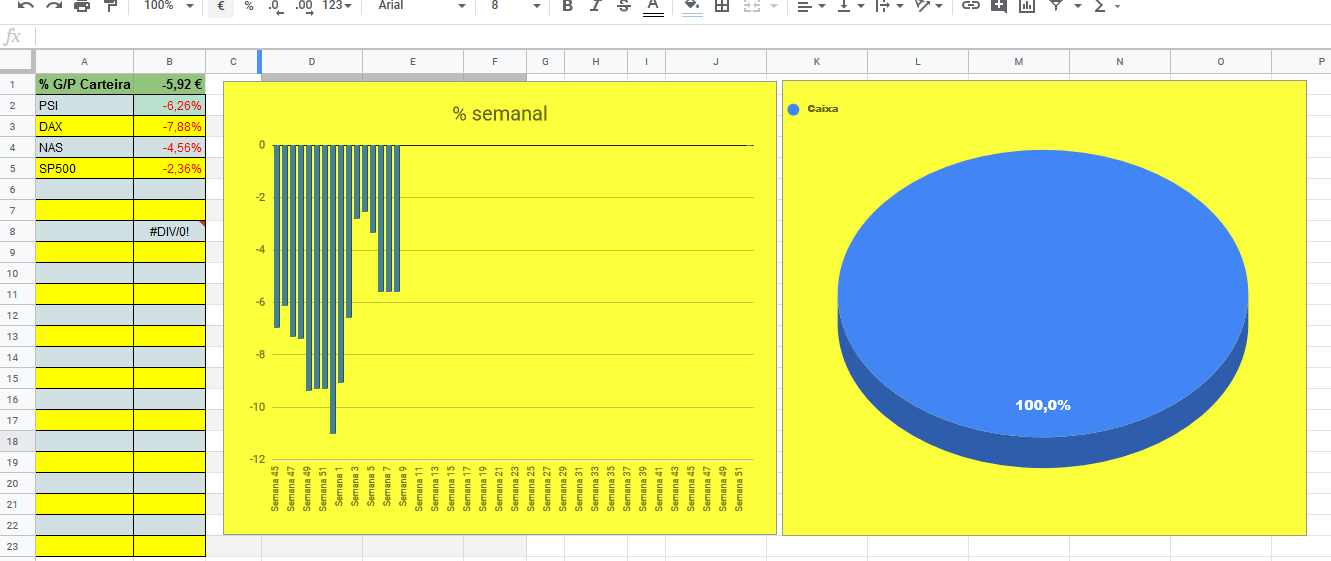Activate the paint format tool
1331x561 pixels.
[x=110, y=6]
